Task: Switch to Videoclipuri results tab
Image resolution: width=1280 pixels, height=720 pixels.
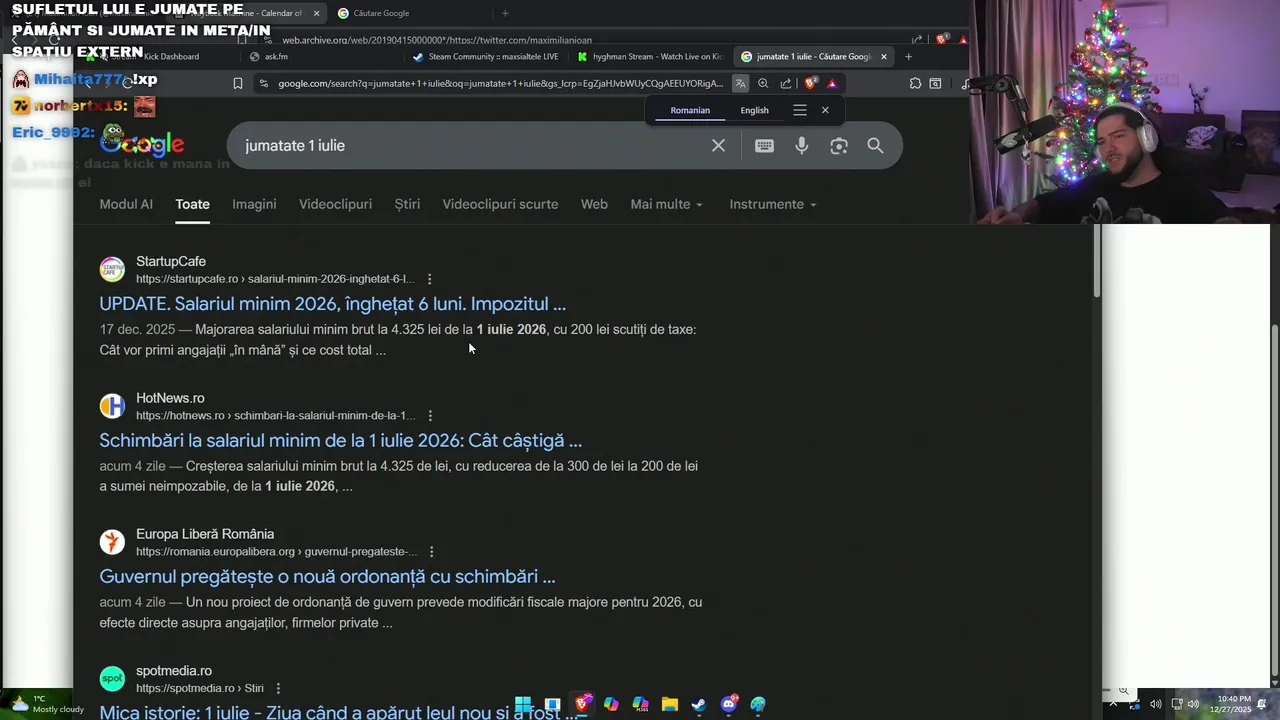Action: [x=335, y=204]
